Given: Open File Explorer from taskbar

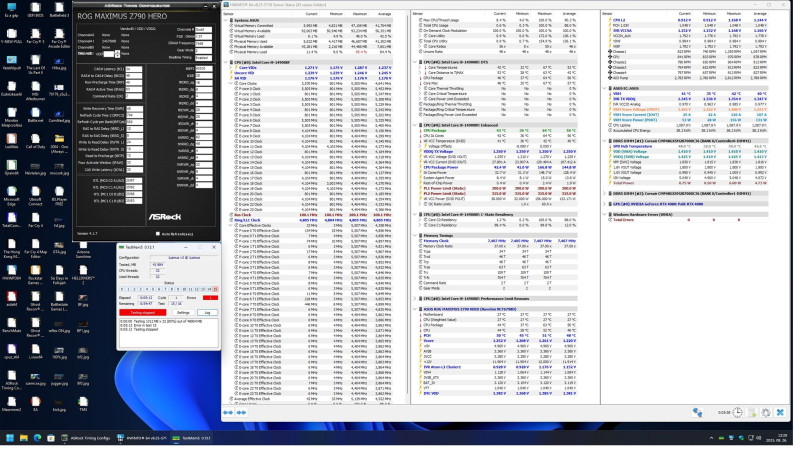Looking at the screenshot, I should coord(23,438).
